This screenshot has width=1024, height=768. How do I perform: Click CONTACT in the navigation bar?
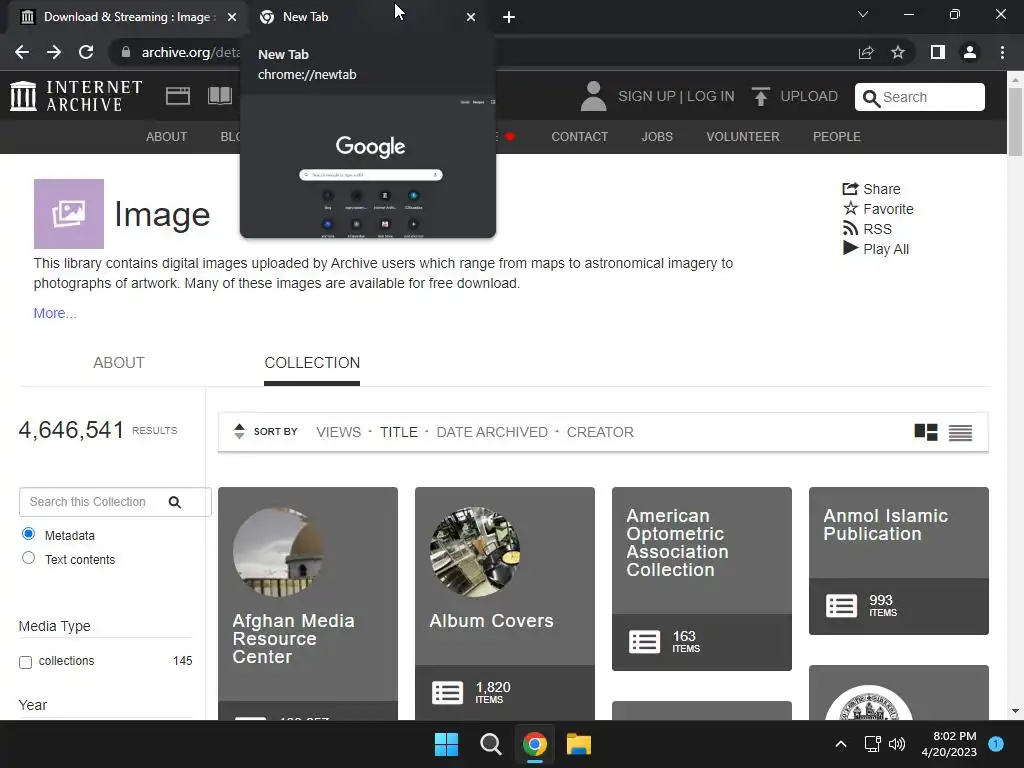[579, 136]
